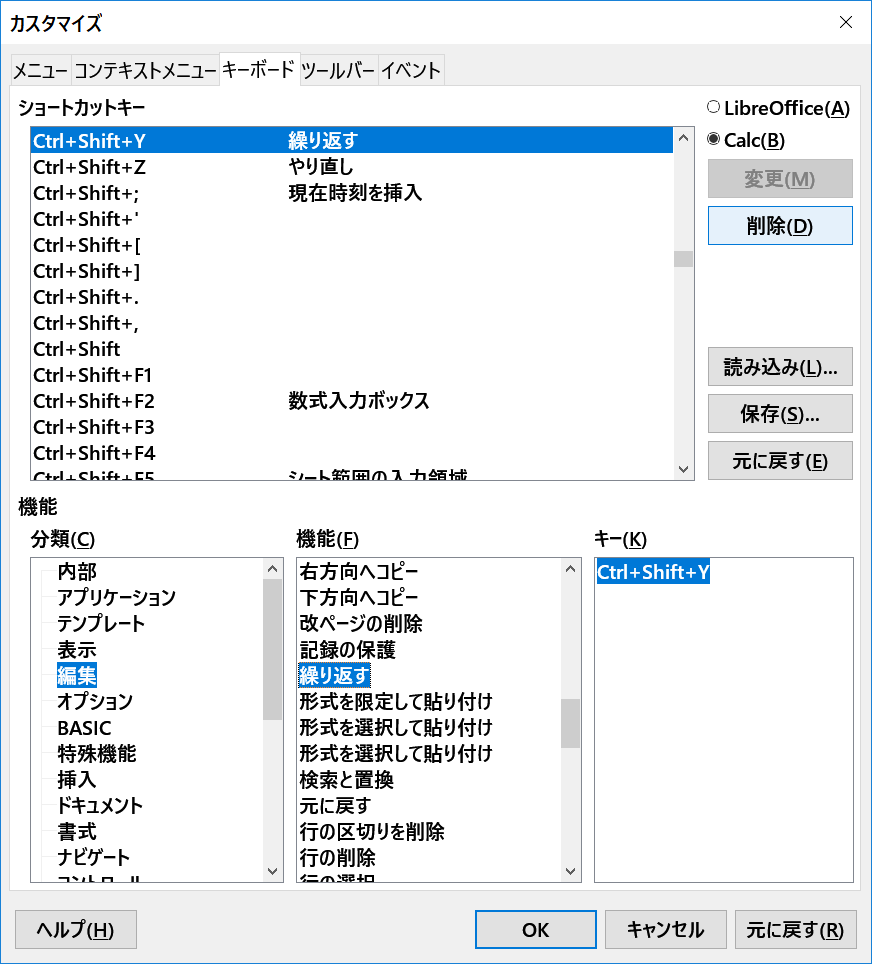Click the 保存 button
The width and height of the screenshot is (872, 964).
(x=780, y=413)
